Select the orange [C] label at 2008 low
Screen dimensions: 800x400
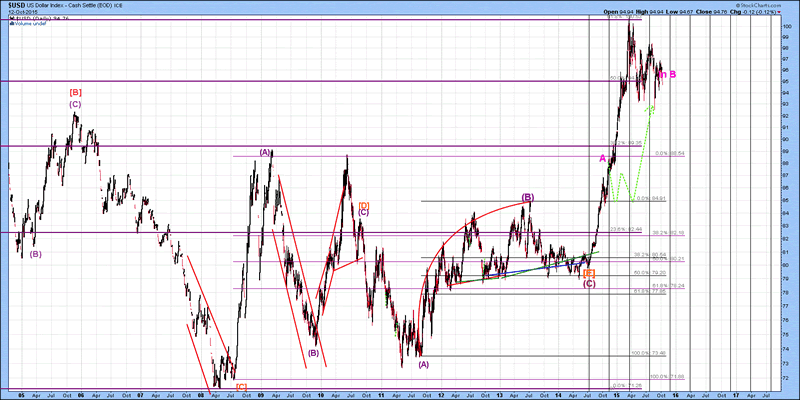pos(241,386)
